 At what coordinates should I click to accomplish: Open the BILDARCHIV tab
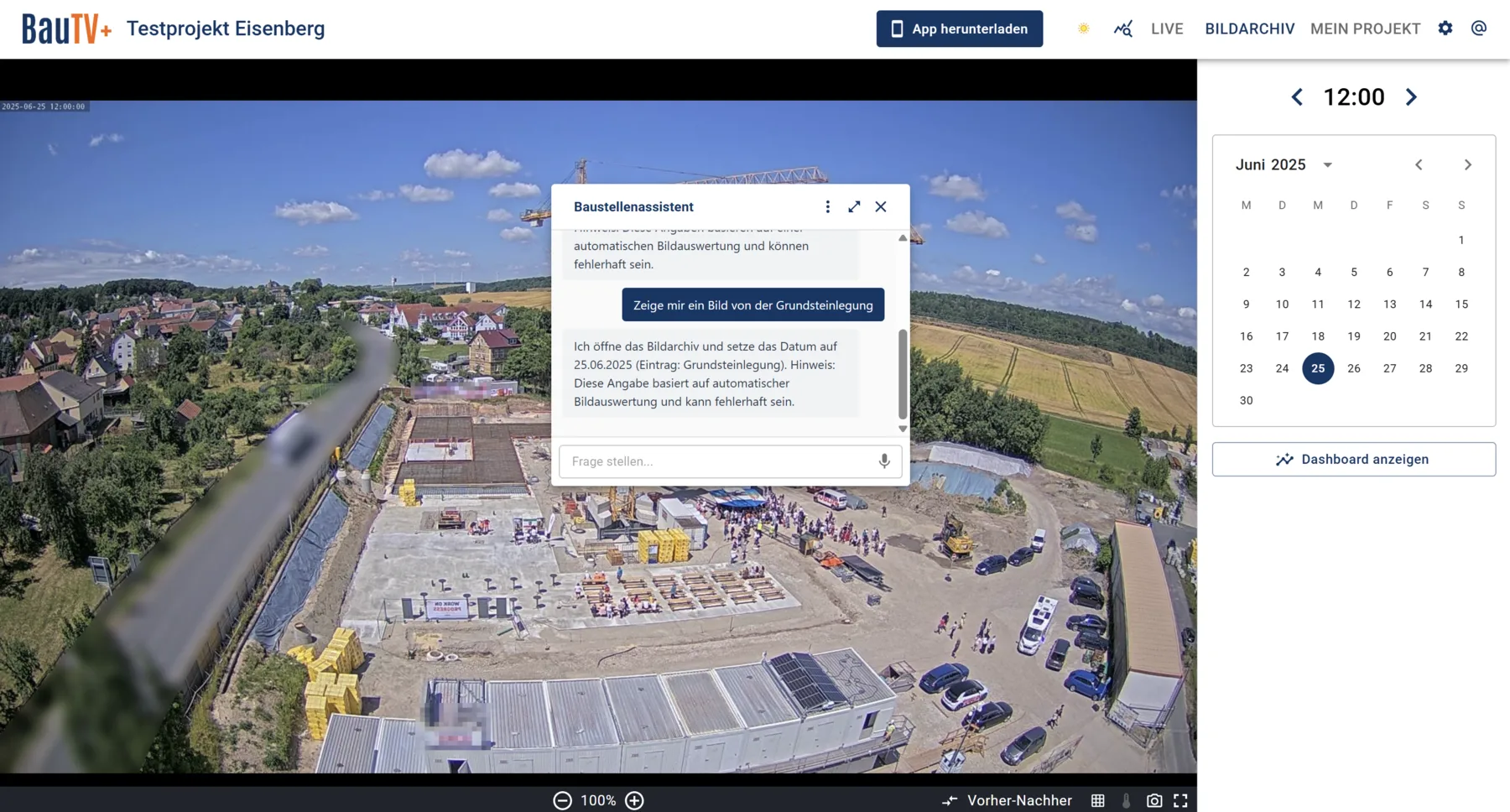1250,29
